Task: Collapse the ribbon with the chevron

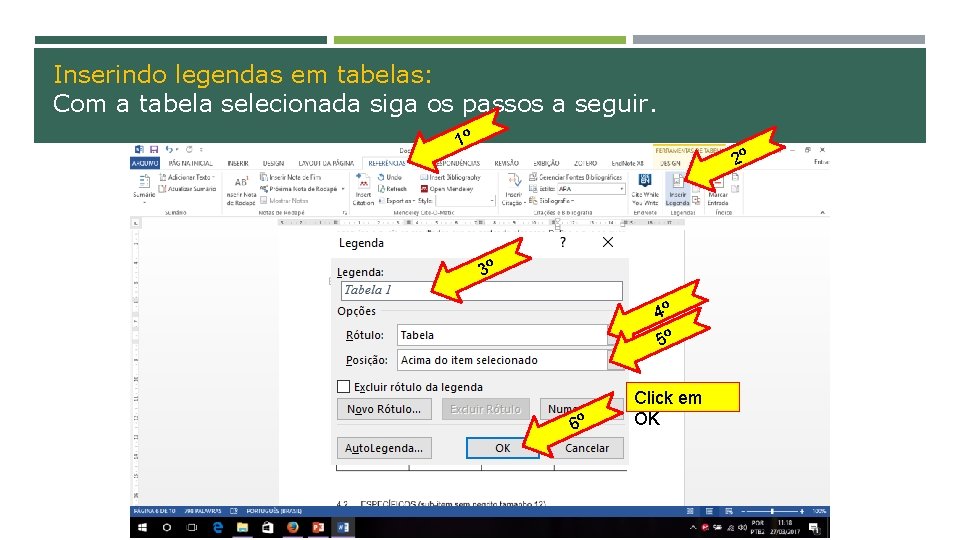Action: click(822, 212)
